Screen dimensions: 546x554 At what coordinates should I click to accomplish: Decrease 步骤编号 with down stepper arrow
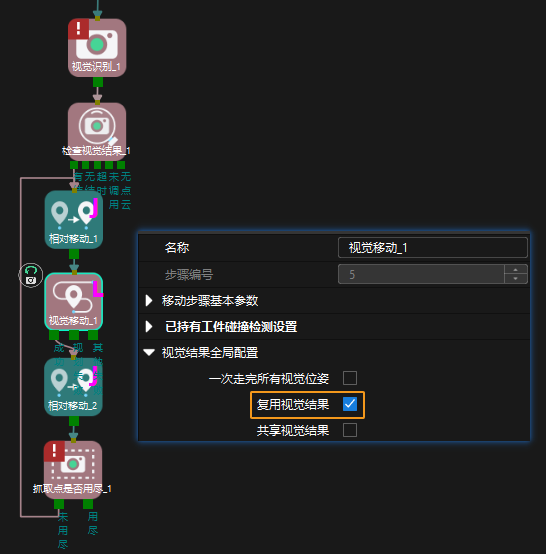(516, 279)
